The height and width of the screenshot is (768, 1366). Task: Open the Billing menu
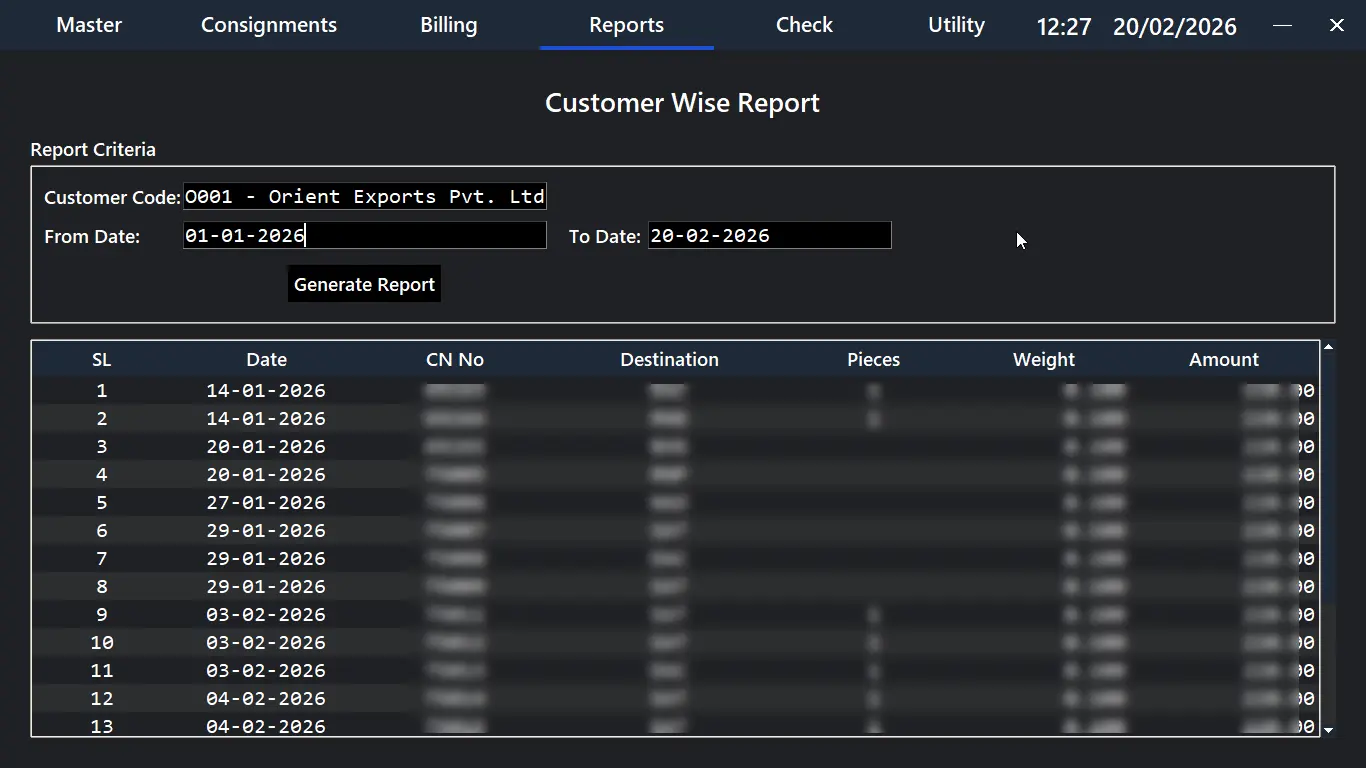click(448, 25)
